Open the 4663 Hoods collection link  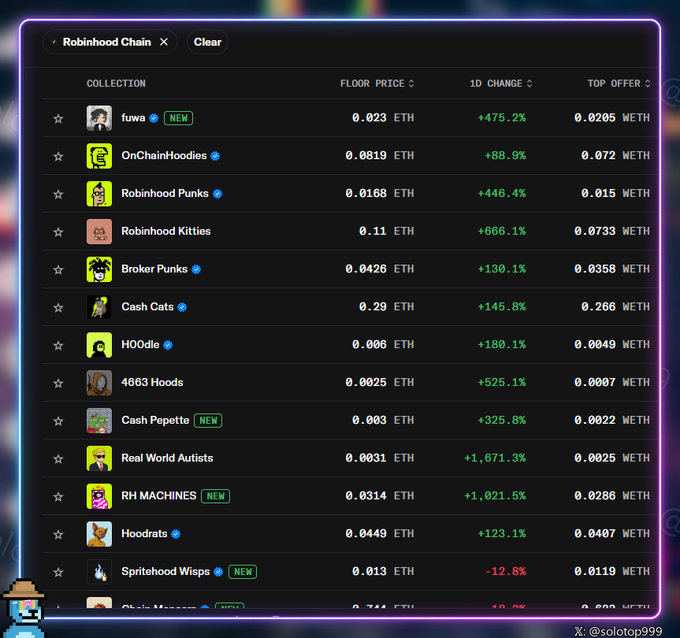point(152,382)
